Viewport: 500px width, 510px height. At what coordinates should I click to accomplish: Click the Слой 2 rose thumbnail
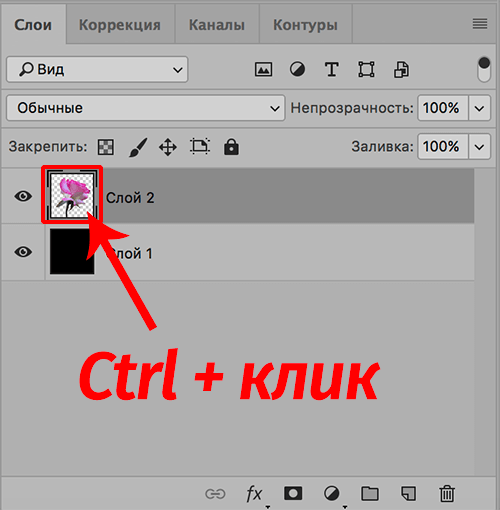[72, 195]
